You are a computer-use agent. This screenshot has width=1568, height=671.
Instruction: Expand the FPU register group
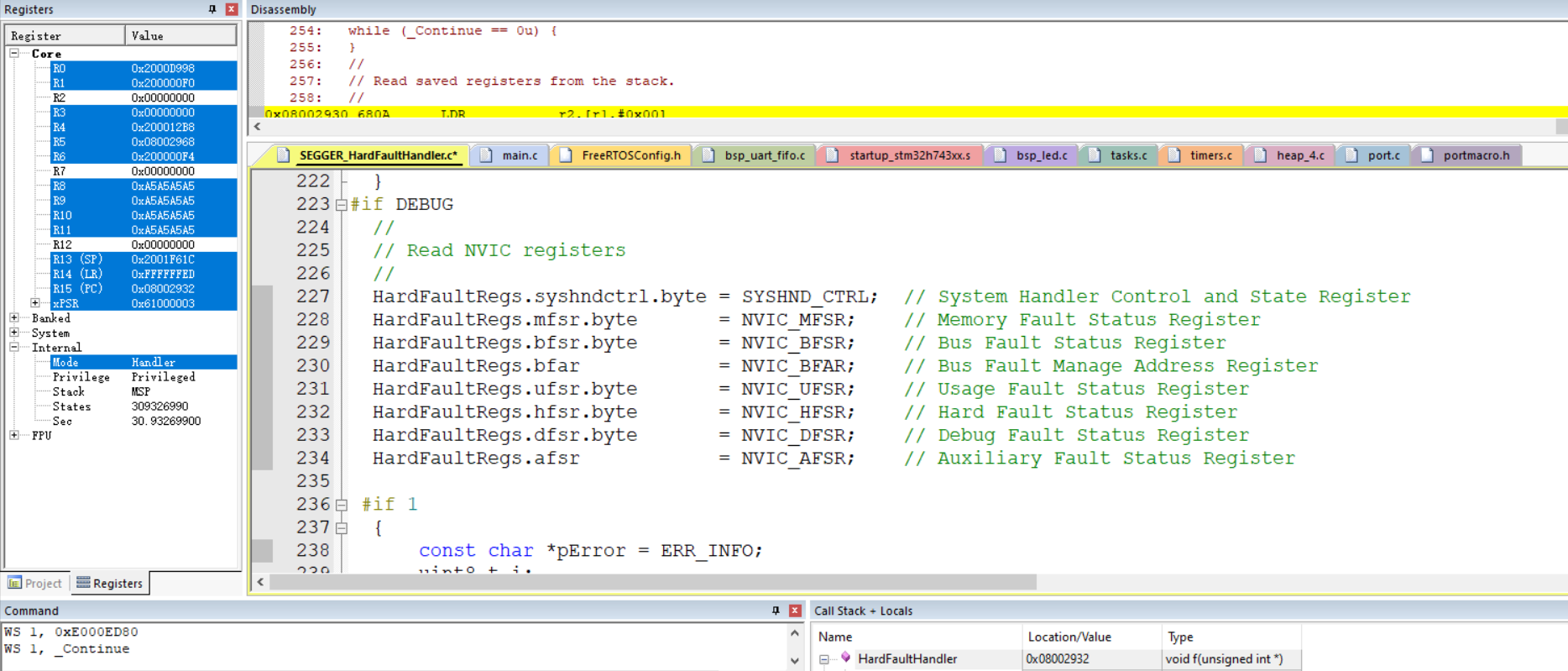pyautogui.click(x=14, y=435)
